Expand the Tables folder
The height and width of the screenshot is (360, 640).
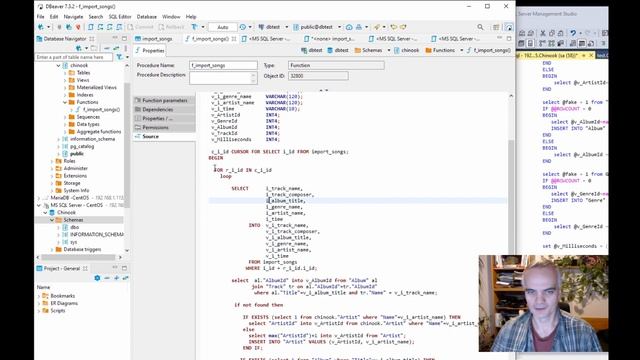[x=65, y=73]
